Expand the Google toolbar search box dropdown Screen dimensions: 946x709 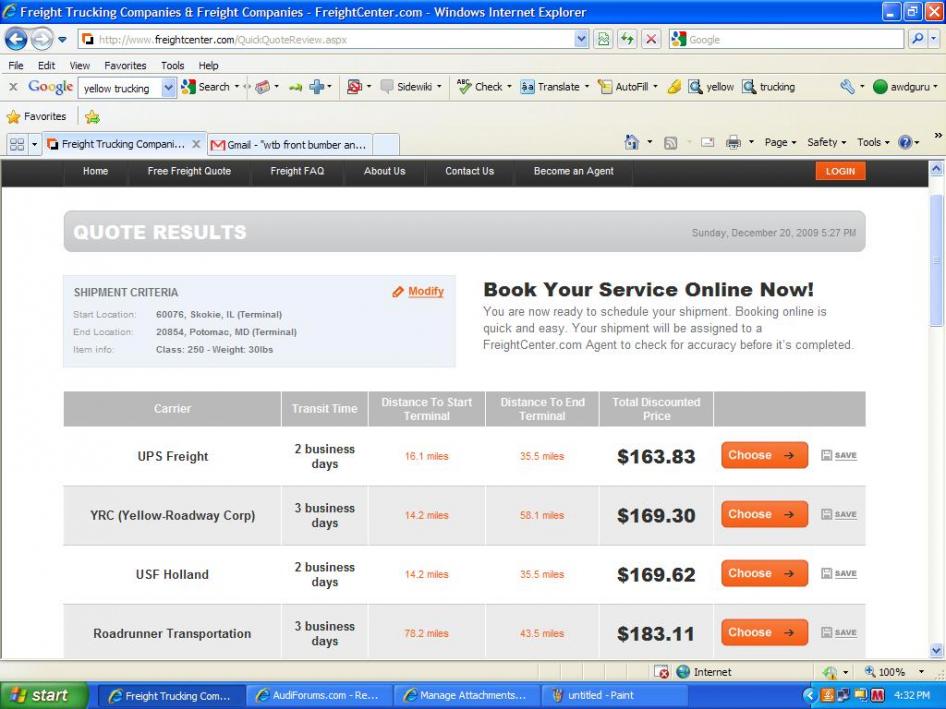(168, 88)
